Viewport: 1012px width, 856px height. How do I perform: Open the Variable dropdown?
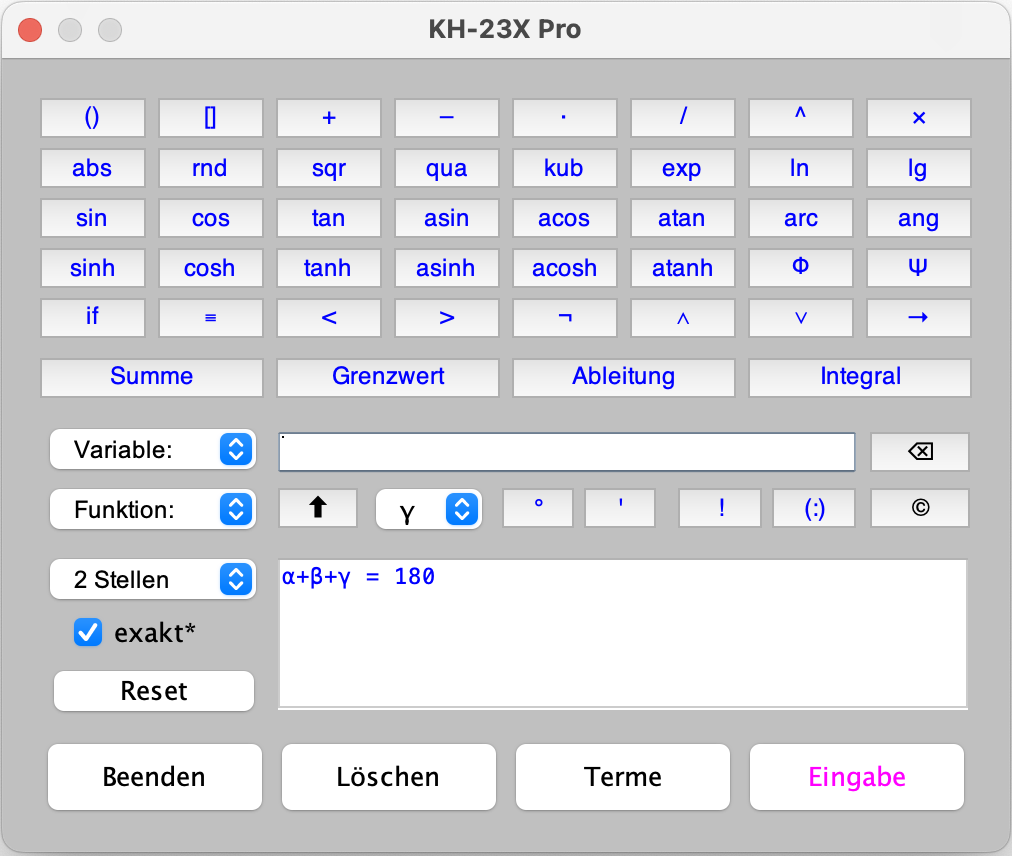click(x=153, y=450)
